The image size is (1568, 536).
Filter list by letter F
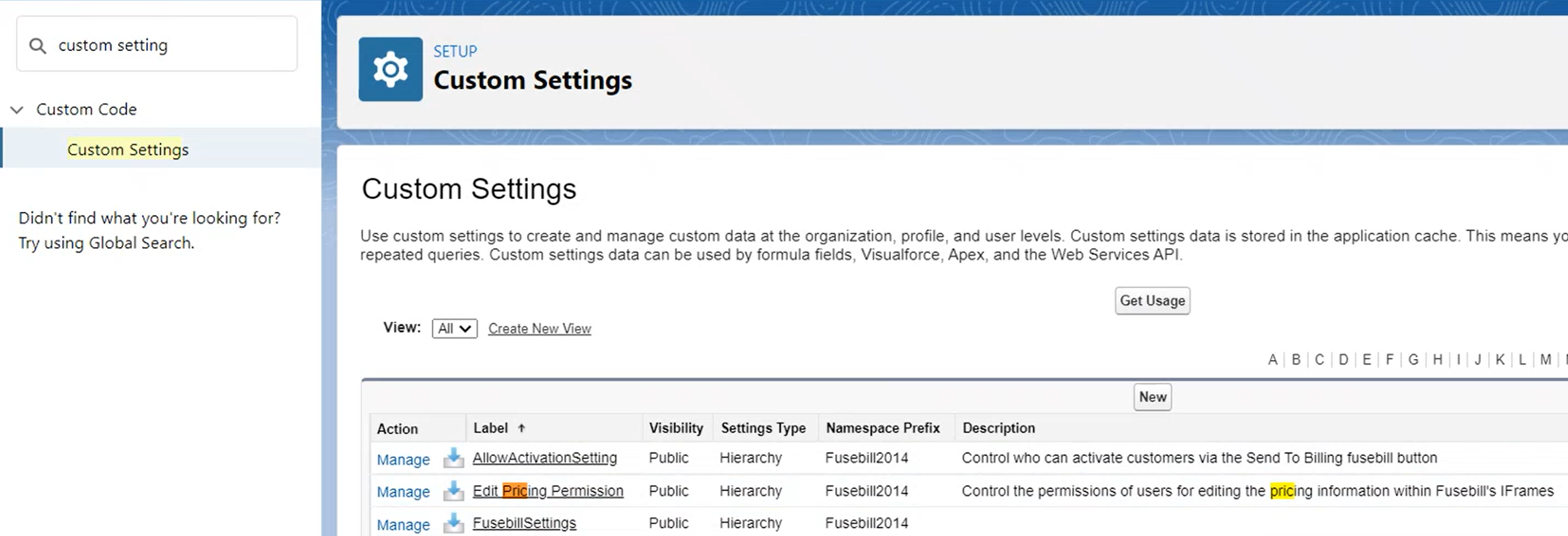click(1389, 360)
